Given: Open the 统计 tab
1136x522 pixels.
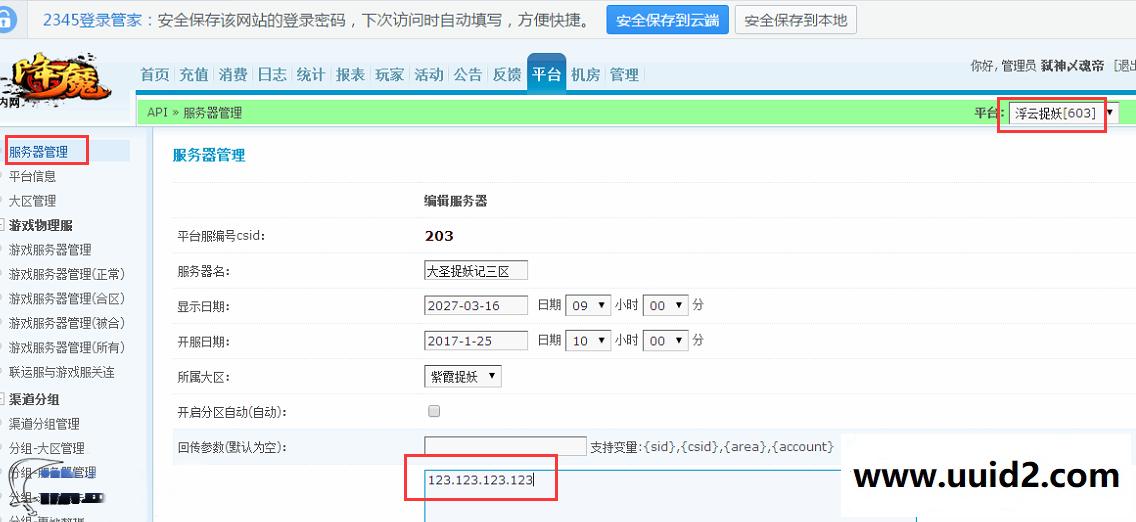Looking at the screenshot, I should click(x=311, y=75).
